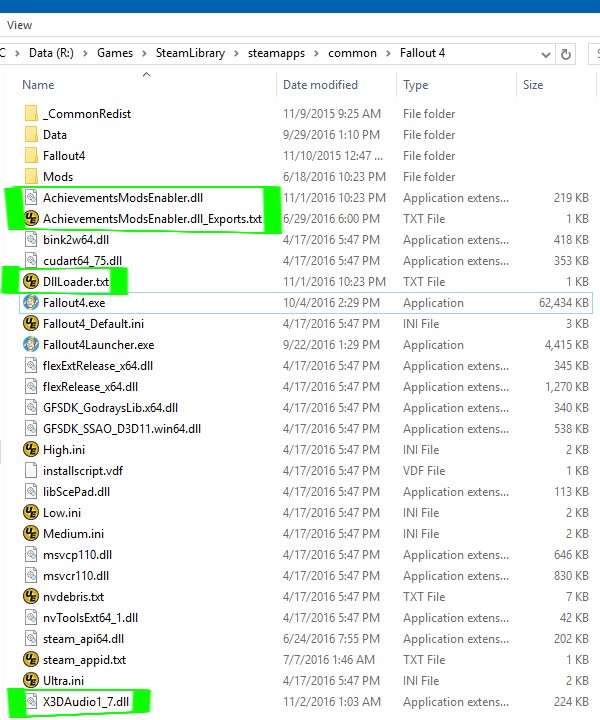Image resolution: width=600 pixels, height=720 pixels.
Task: Click the 9/29/2016 1:10 PM date cell
Action: coord(331,135)
